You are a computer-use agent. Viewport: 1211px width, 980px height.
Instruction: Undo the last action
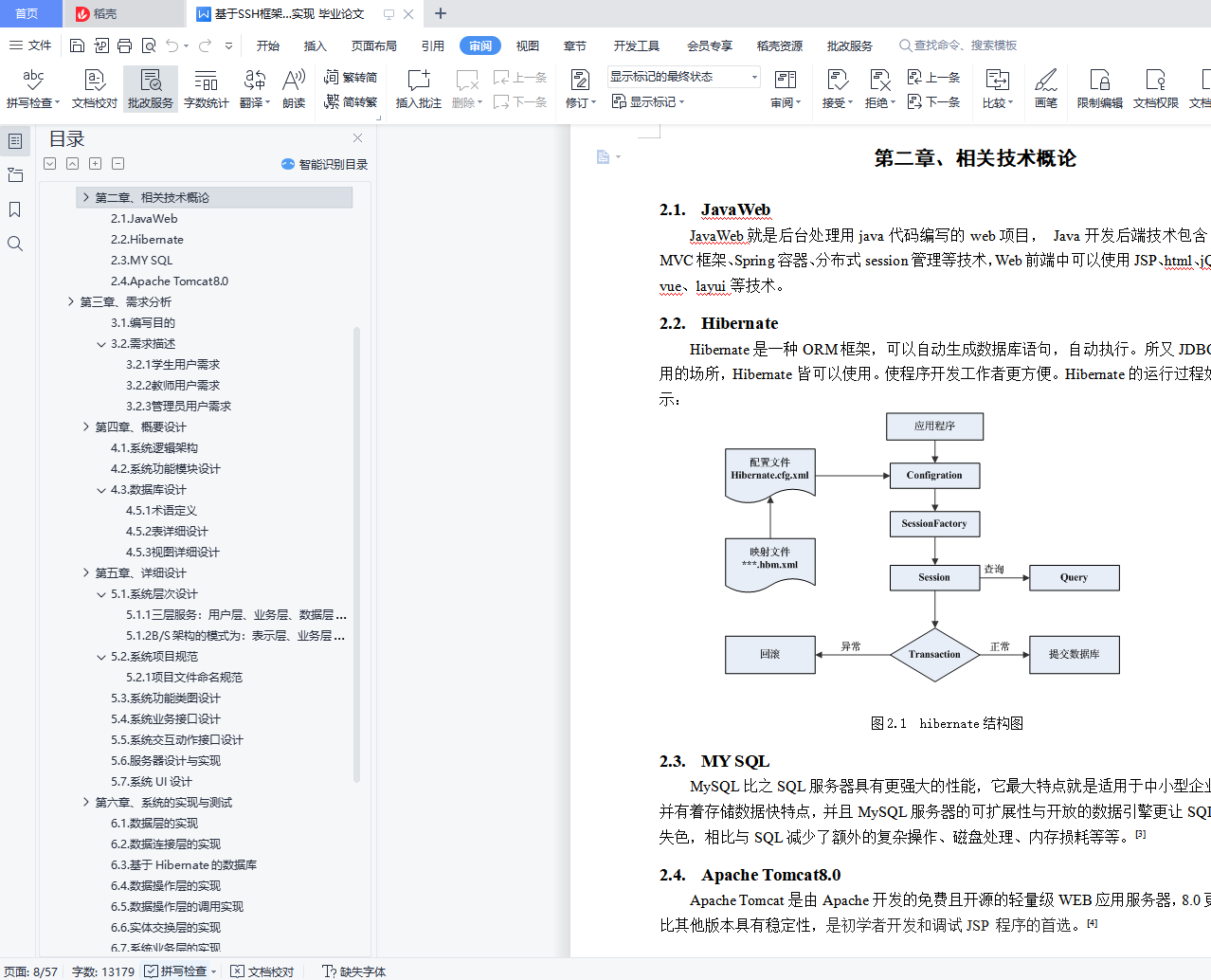(172, 45)
